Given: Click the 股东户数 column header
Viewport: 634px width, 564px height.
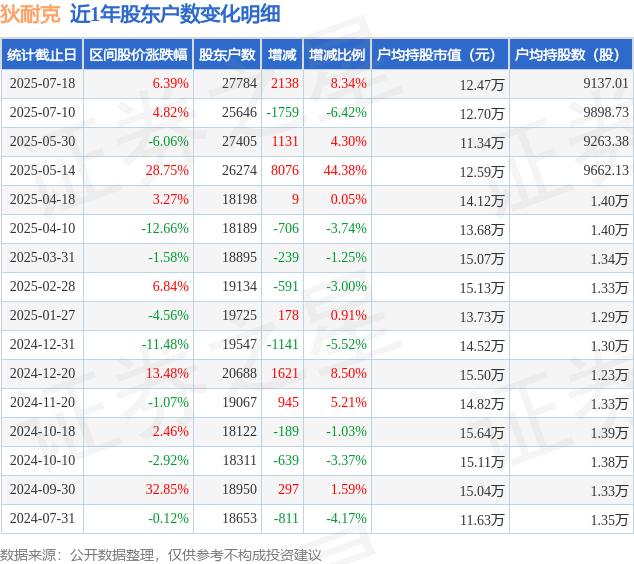Looking at the screenshot, I should pos(227,55).
